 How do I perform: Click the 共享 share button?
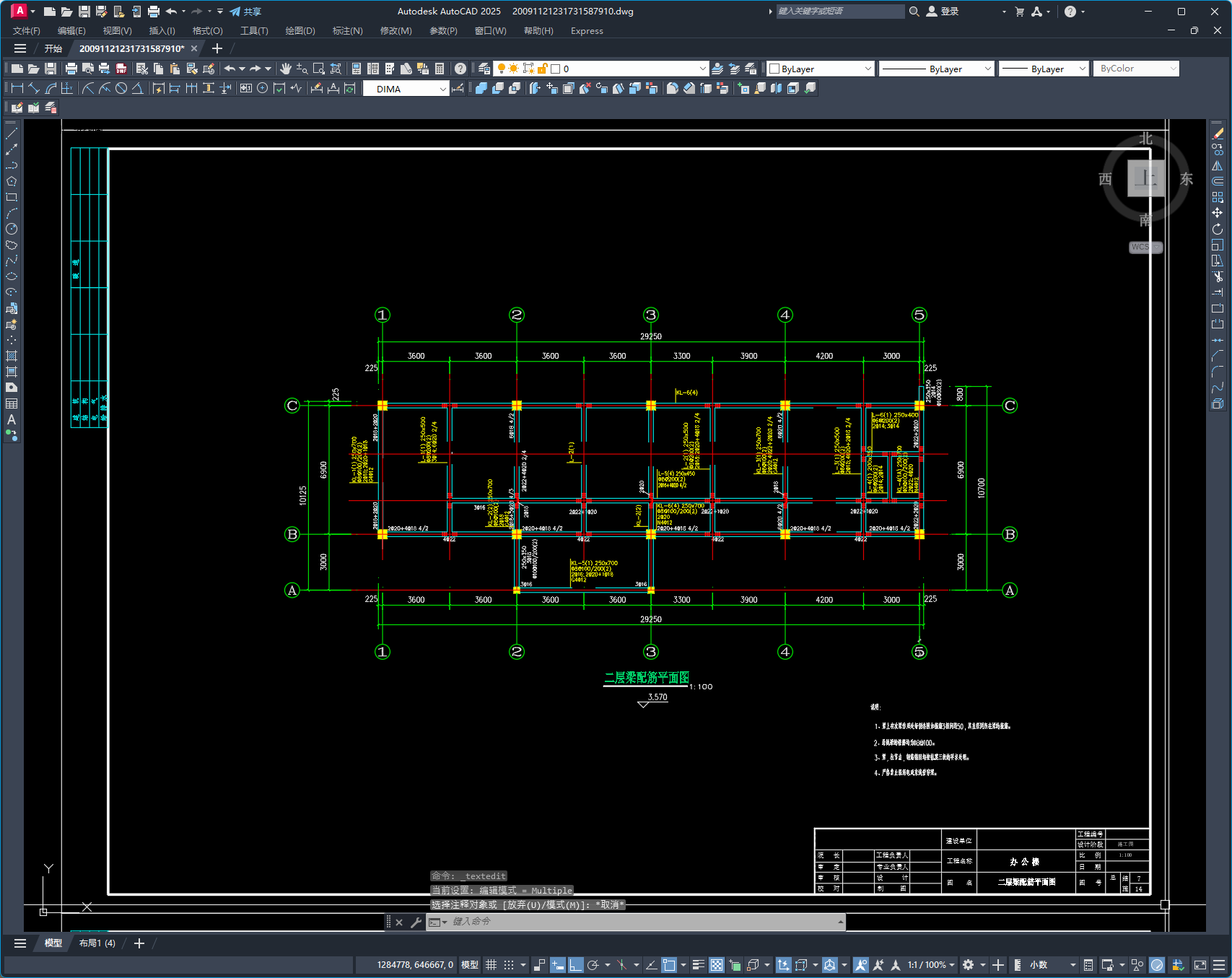[x=245, y=12]
